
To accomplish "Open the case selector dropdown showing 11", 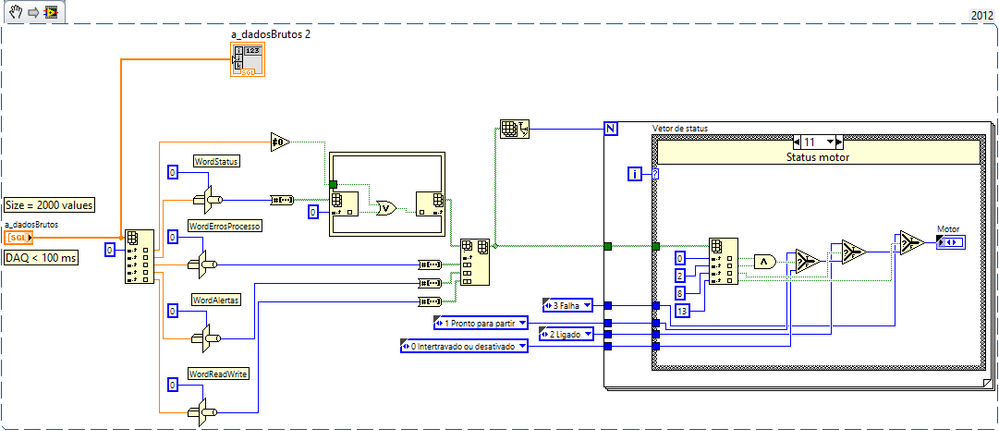I will (829, 141).
